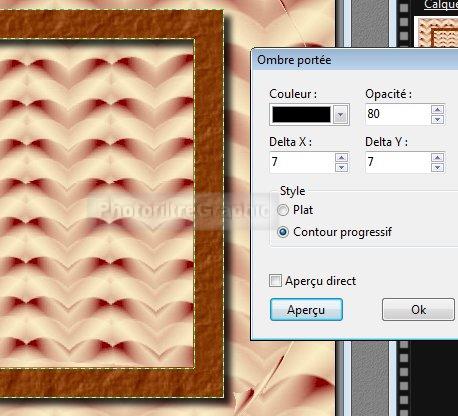Enable the Aperçu direct checkbox

[x=275, y=281]
